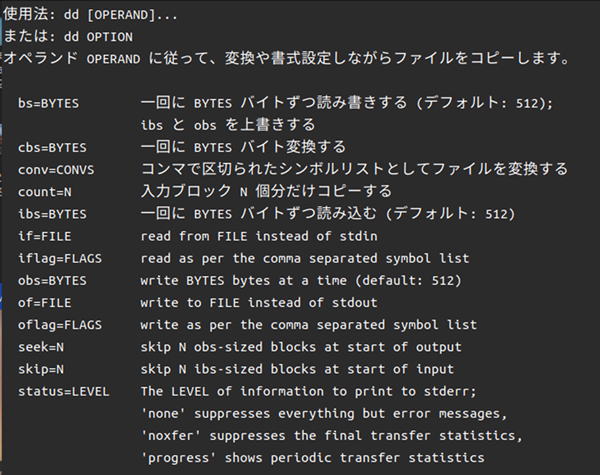Click the status=LEVEL operand text
Image resolution: width=600 pixels, height=475 pixels.
click(x=64, y=390)
